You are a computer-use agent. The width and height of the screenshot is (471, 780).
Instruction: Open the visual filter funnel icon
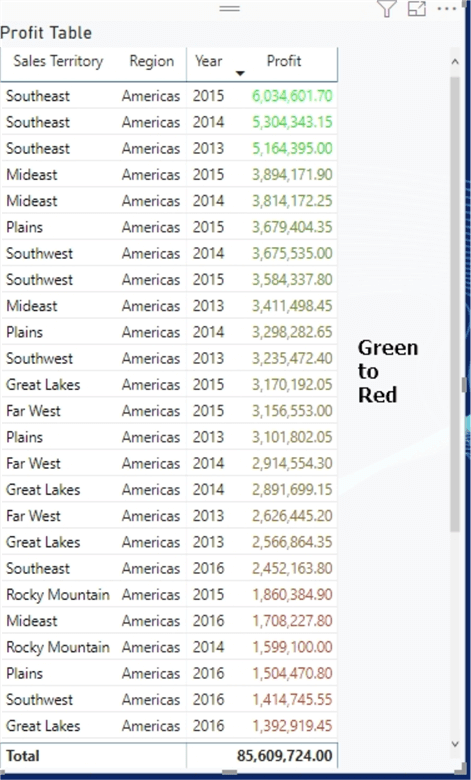386,8
